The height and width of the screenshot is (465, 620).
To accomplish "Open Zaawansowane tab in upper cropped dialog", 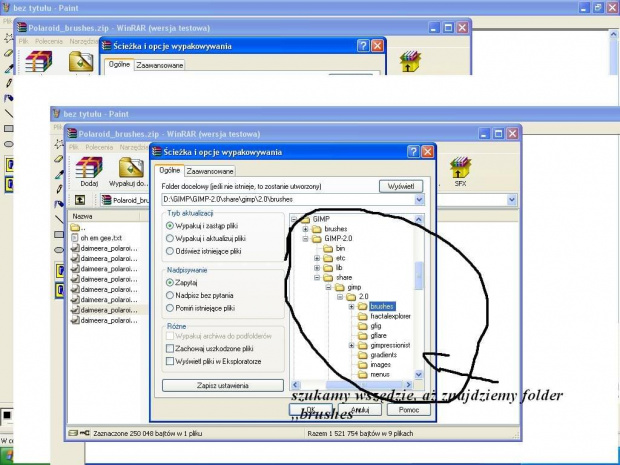I will pyautogui.click(x=159, y=65).
